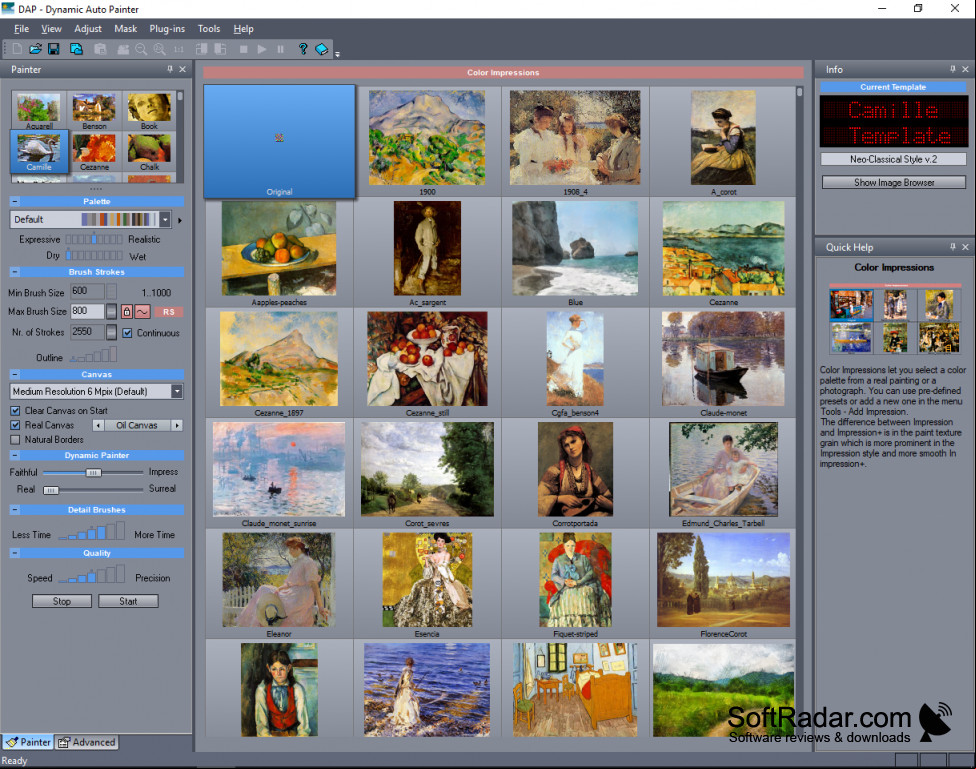Click the pink wave curve icon
976x769 pixels.
point(143,311)
